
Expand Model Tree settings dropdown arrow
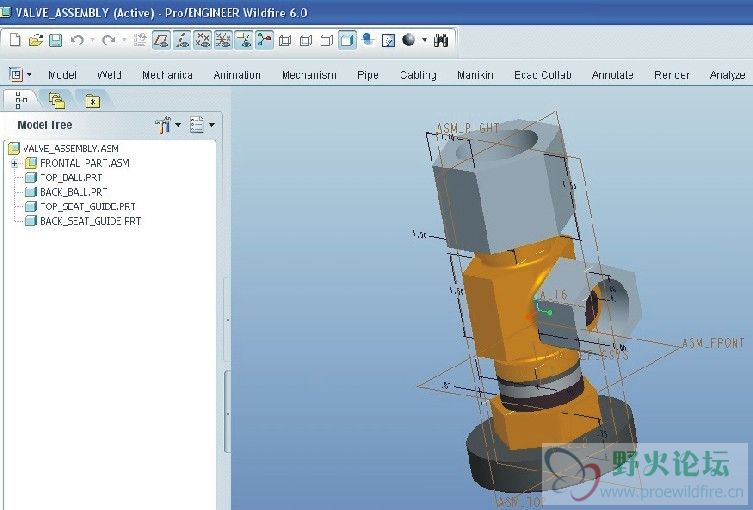pos(178,125)
